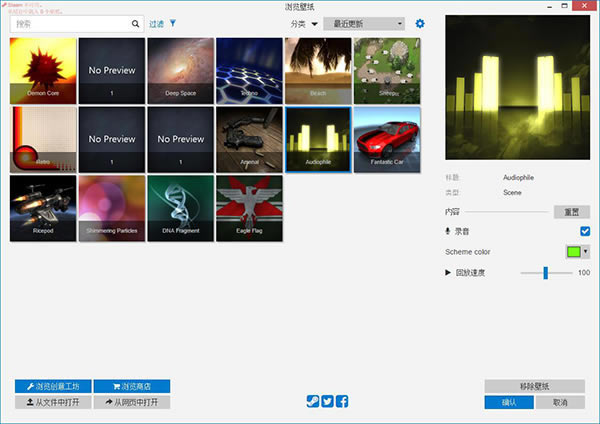Focus the 搜索 search input field

(x=77, y=24)
